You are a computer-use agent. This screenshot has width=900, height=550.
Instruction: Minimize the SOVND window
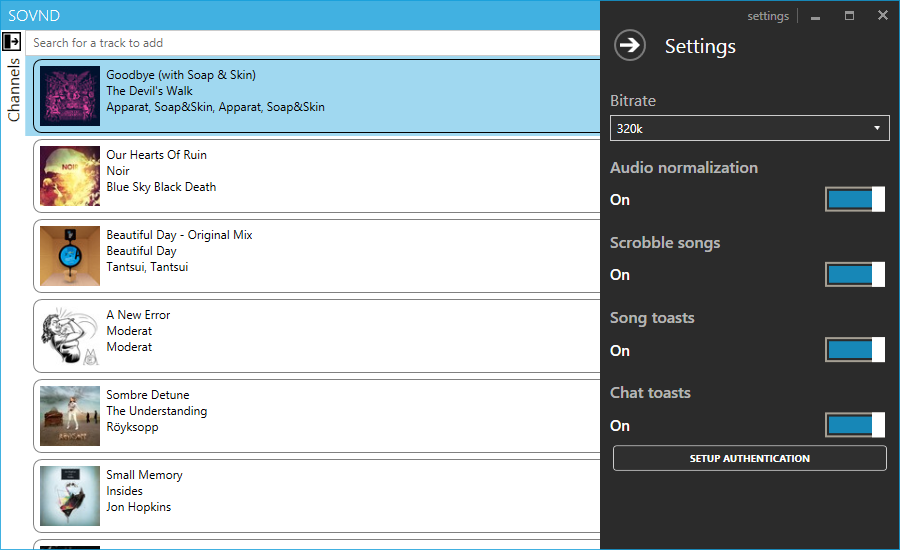coord(816,16)
